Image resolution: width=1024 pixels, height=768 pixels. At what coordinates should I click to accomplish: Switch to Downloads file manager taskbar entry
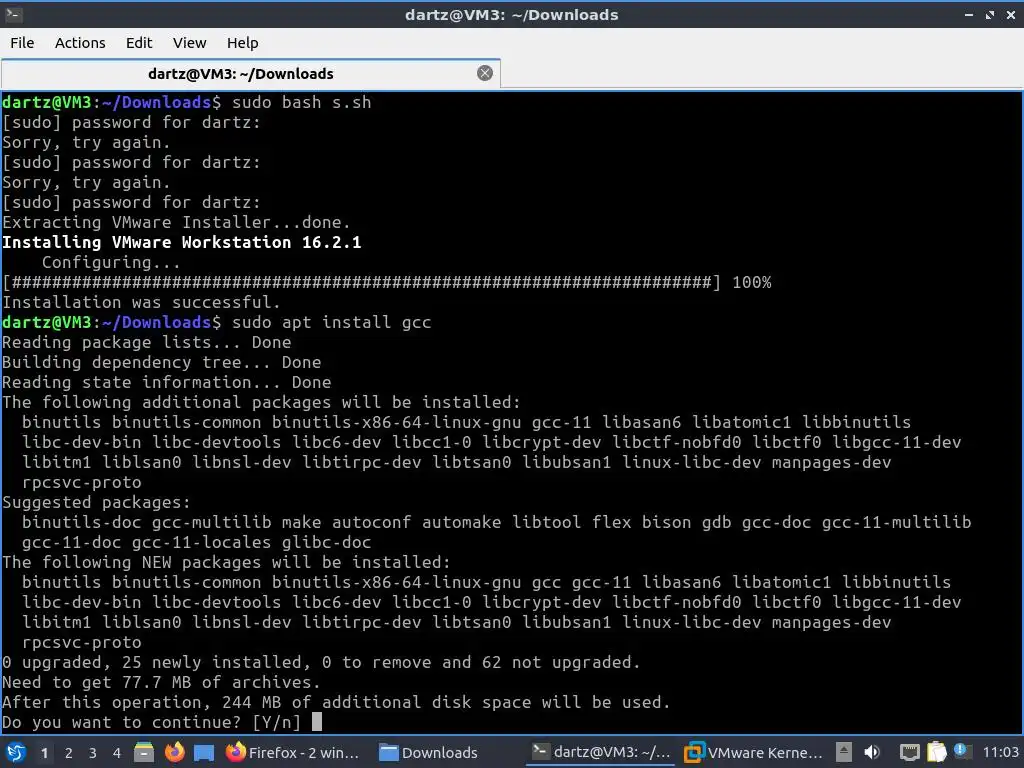coord(429,752)
